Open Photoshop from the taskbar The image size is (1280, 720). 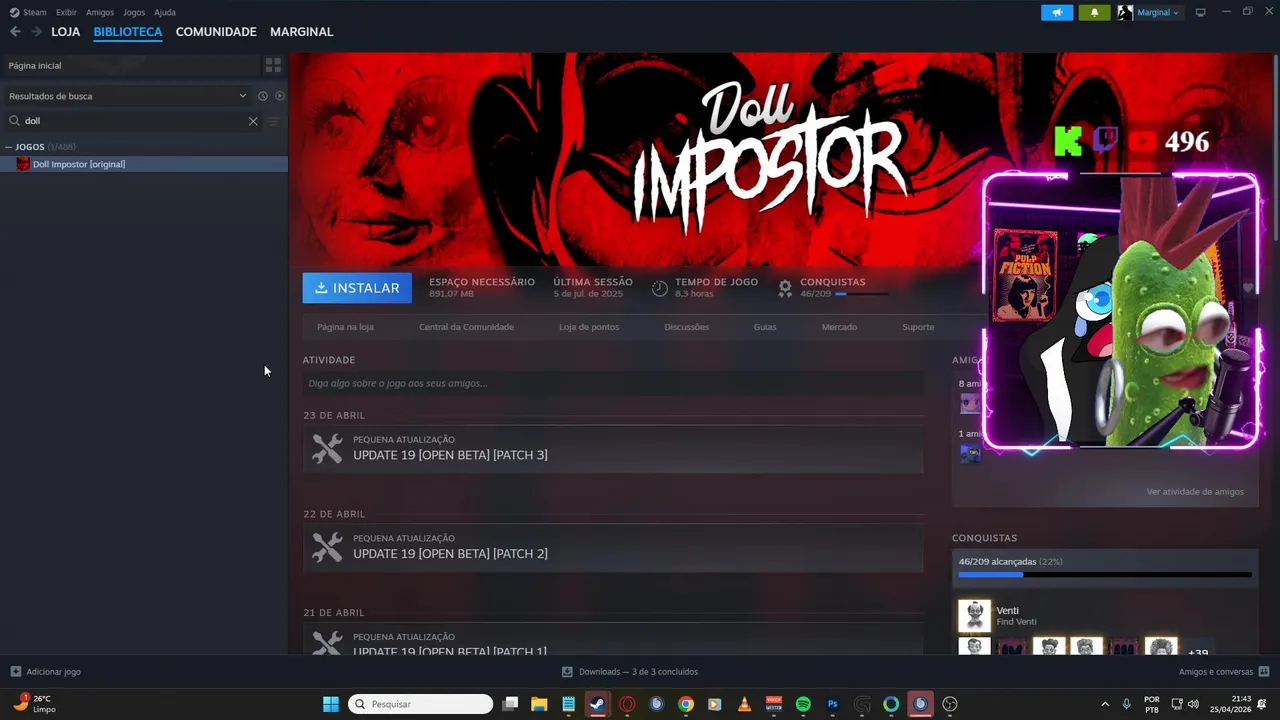(x=832, y=704)
